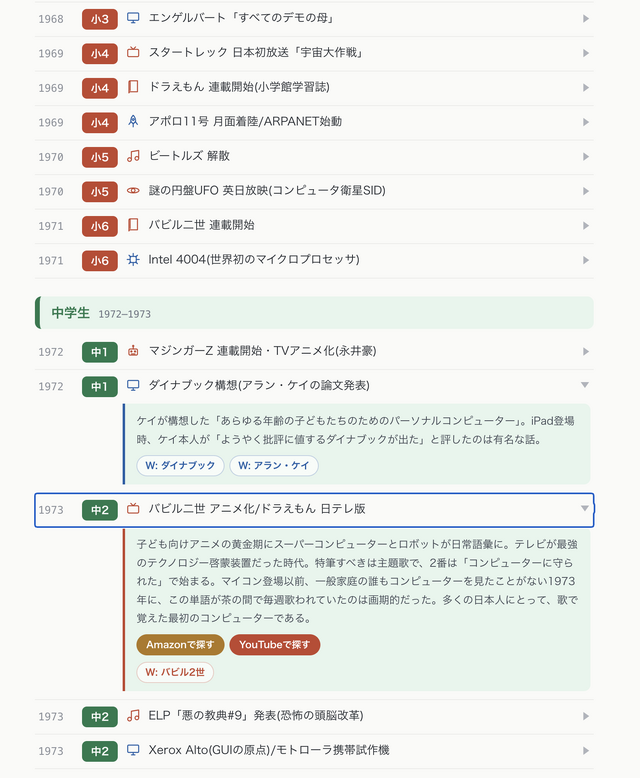Expand the スタートレック row arrow
This screenshot has width=640, height=778.
click(585, 53)
